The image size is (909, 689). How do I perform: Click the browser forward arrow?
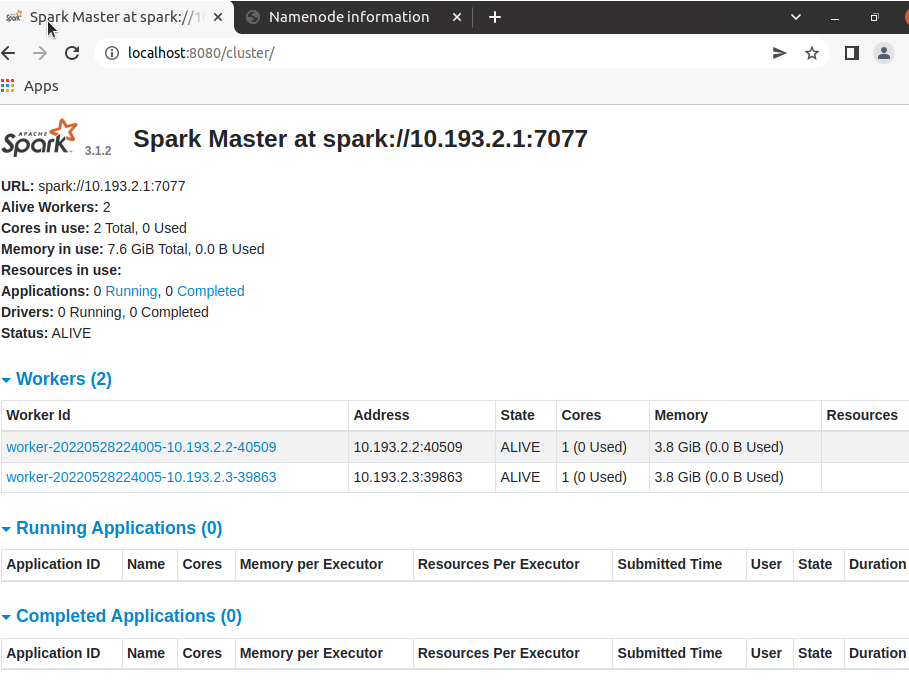[x=38, y=52]
